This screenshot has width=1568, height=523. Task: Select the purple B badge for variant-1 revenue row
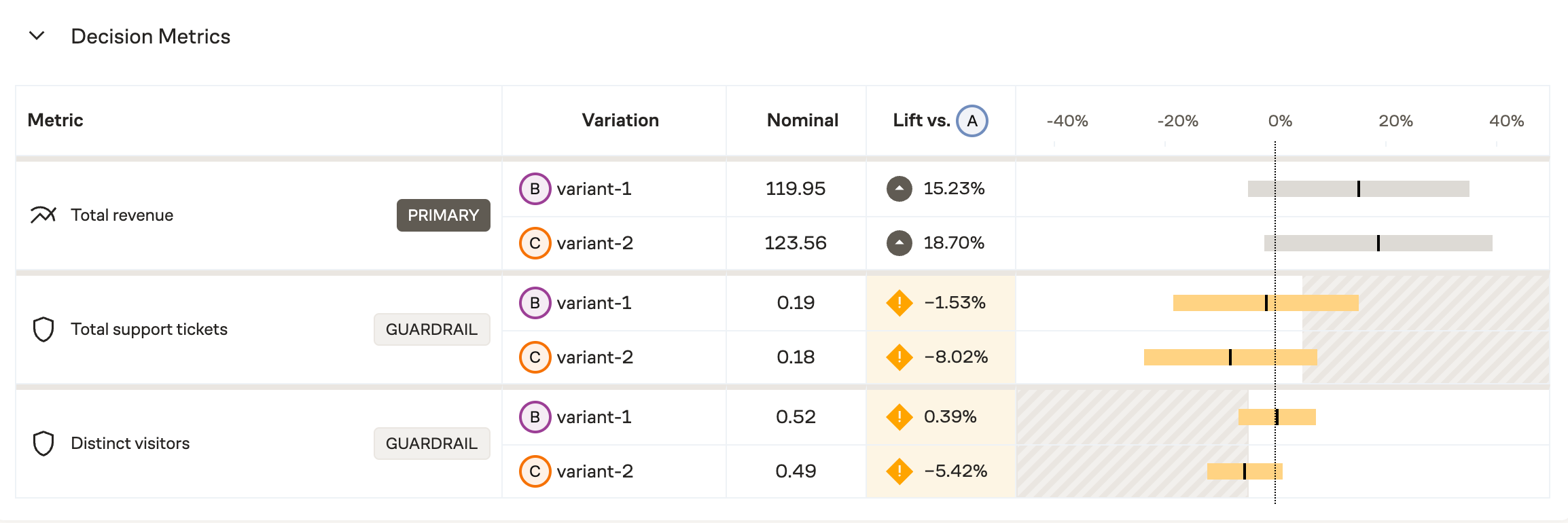click(535, 188)
